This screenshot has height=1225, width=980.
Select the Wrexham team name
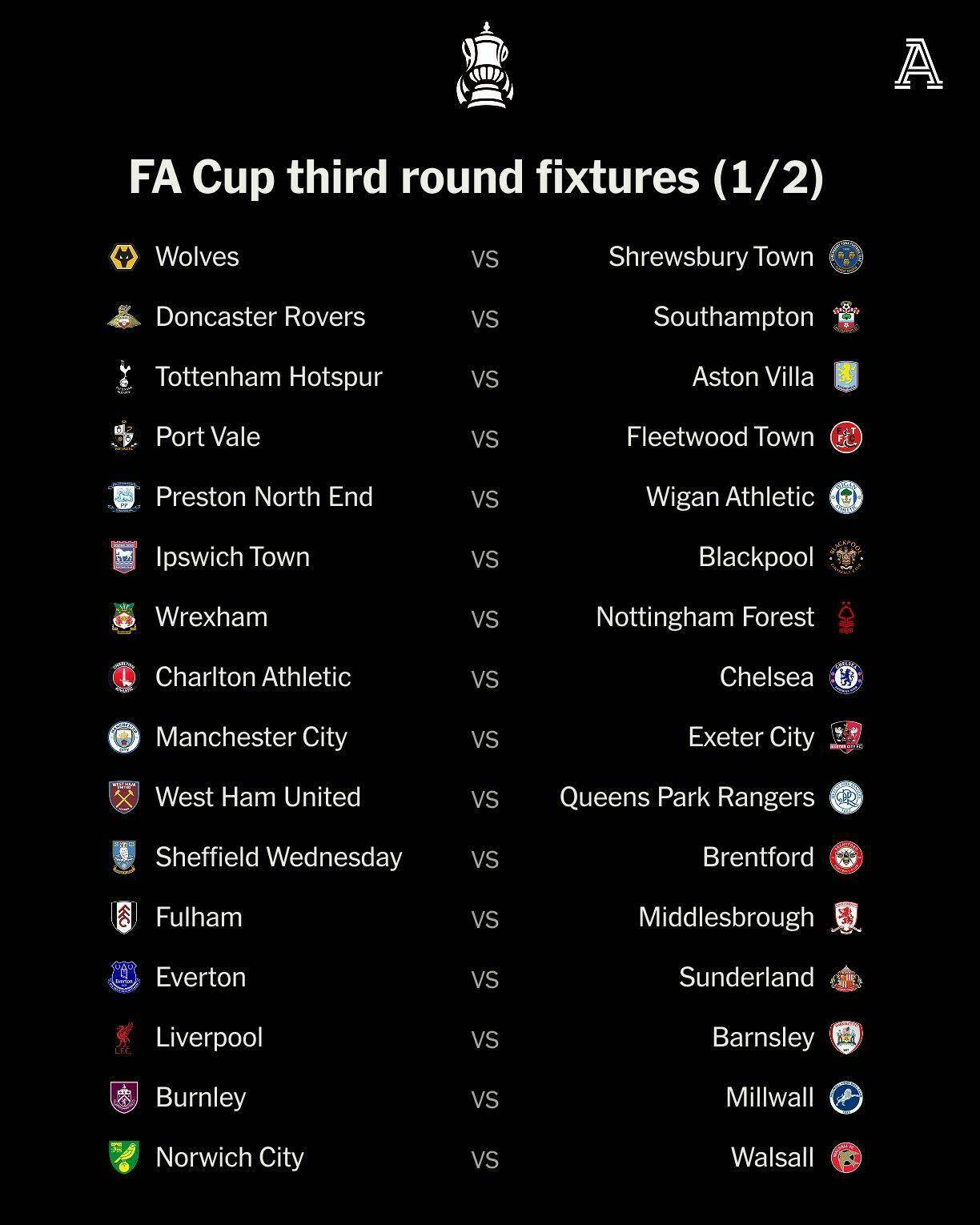coord(211,617)
